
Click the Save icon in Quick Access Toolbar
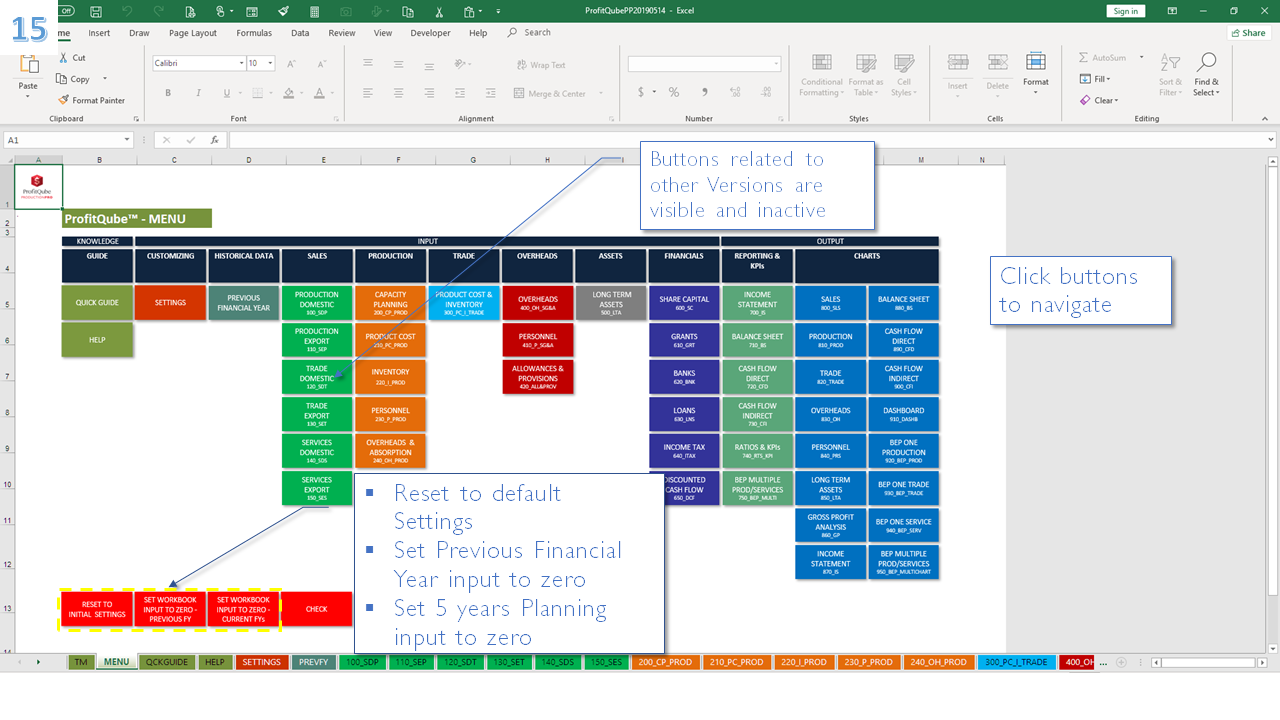pos(95,11)
